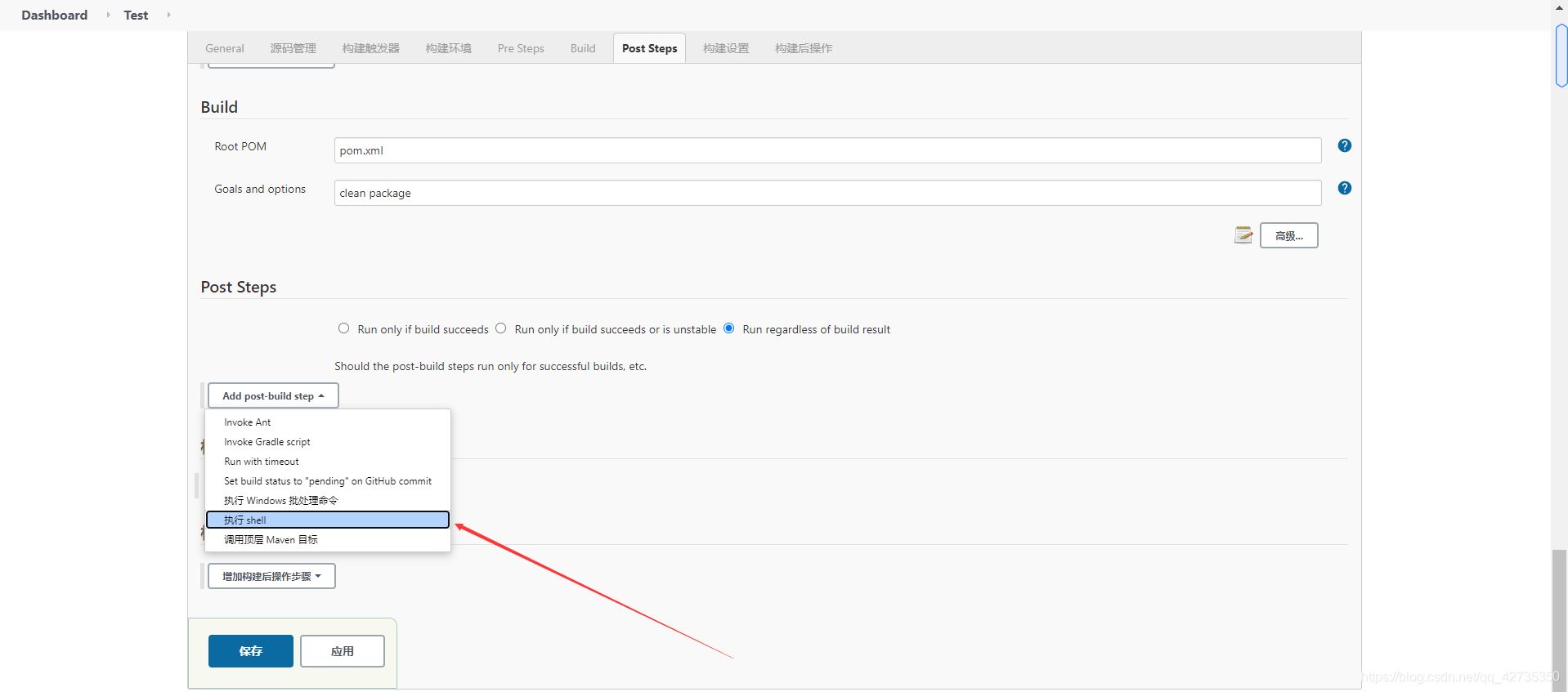Choose Invoke Gradle script option
Viewport: 1568px width, 692px height.
pos(328,442)
